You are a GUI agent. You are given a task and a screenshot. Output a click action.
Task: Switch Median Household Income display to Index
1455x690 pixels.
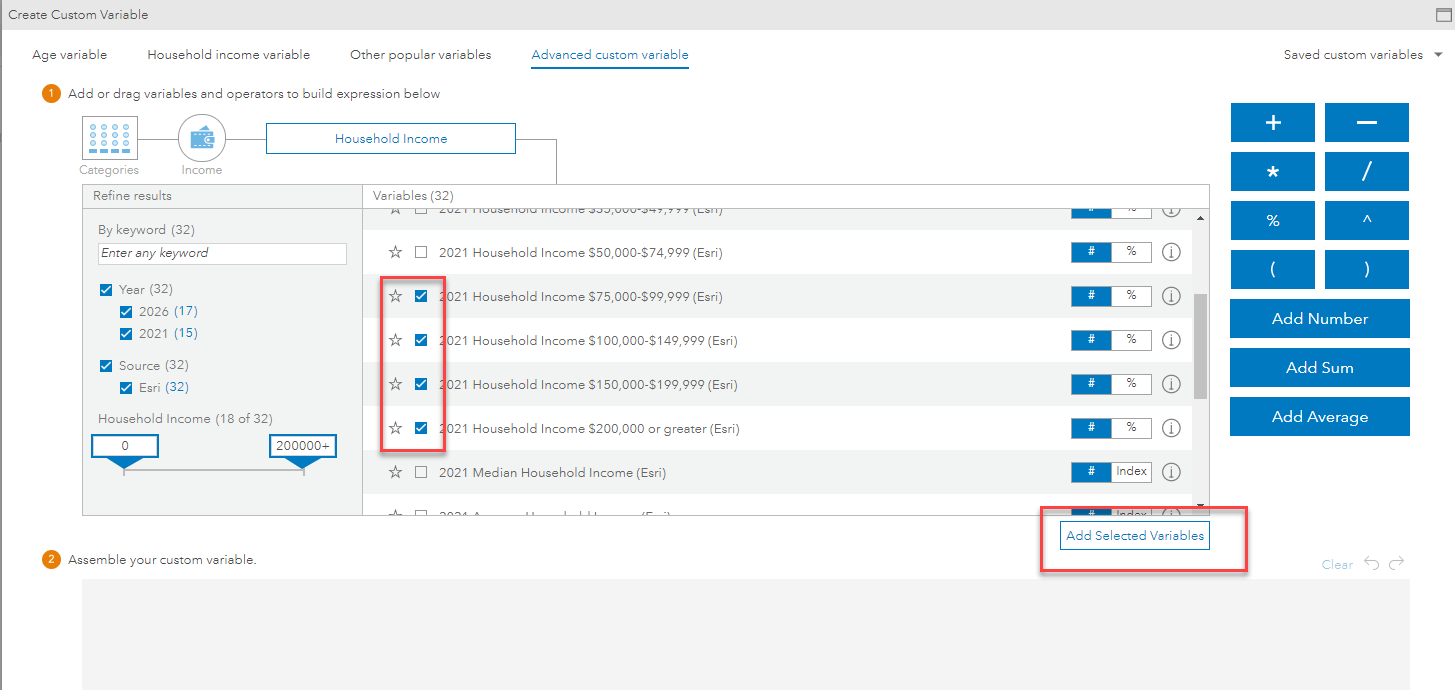tap(1133, 471)
